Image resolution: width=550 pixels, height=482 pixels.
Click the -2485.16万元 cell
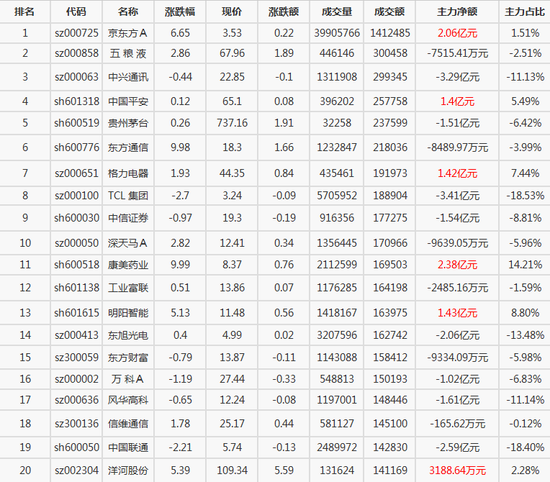457,288
